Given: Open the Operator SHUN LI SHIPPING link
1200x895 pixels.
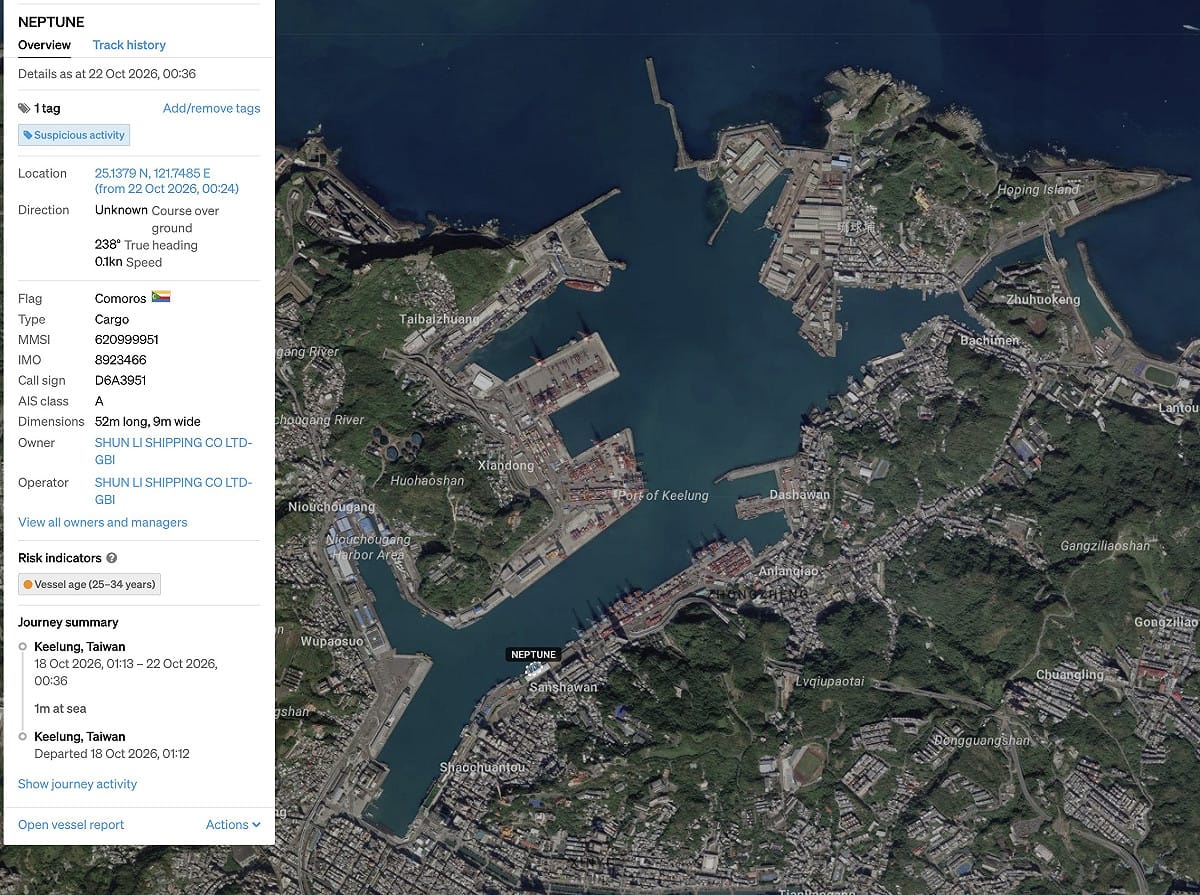Looking at the screenshot, I should point(173,491).
